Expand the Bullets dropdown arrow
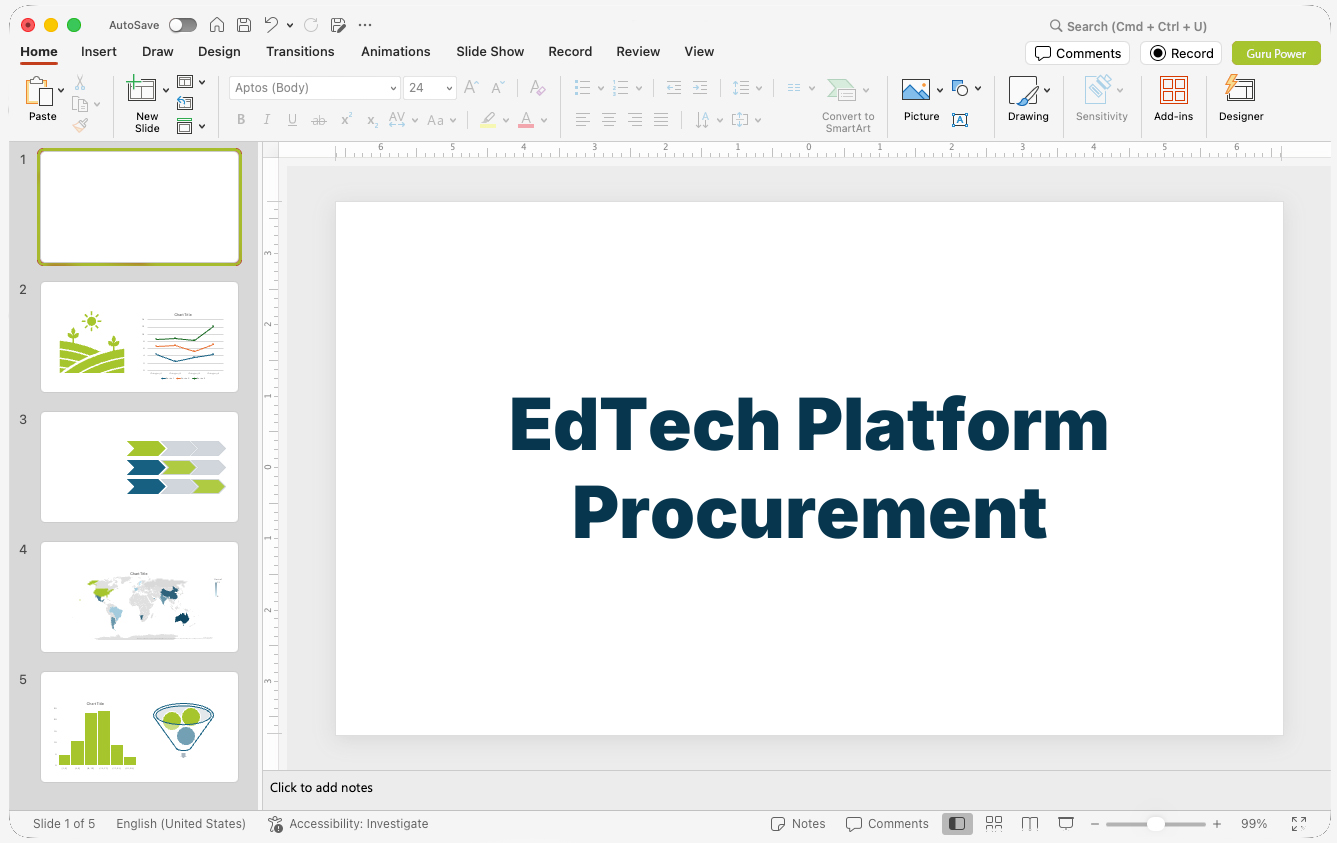The height and width of the screenshot is (843, 1337). click(x=601, y=88)
